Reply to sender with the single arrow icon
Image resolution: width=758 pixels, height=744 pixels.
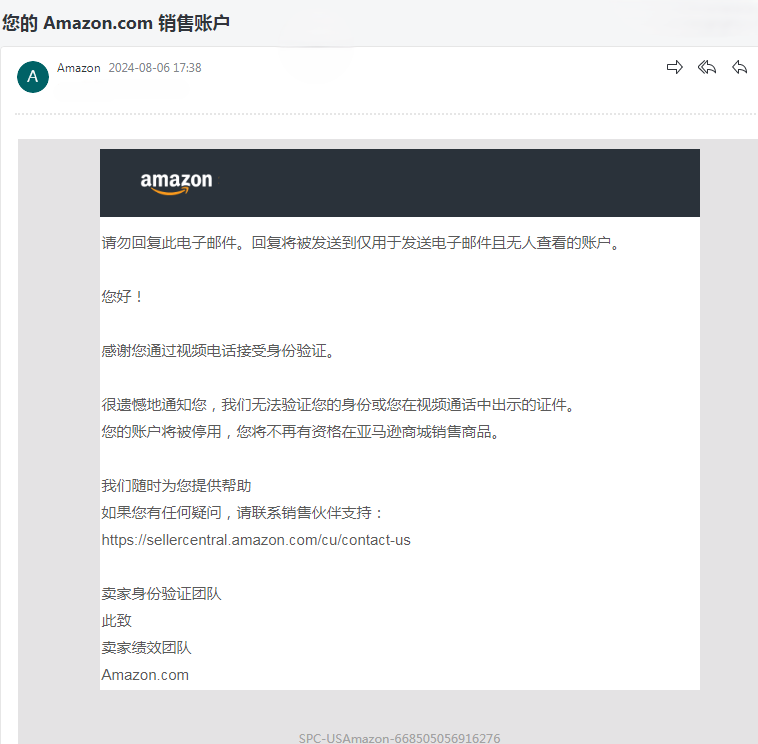(740, 67)
